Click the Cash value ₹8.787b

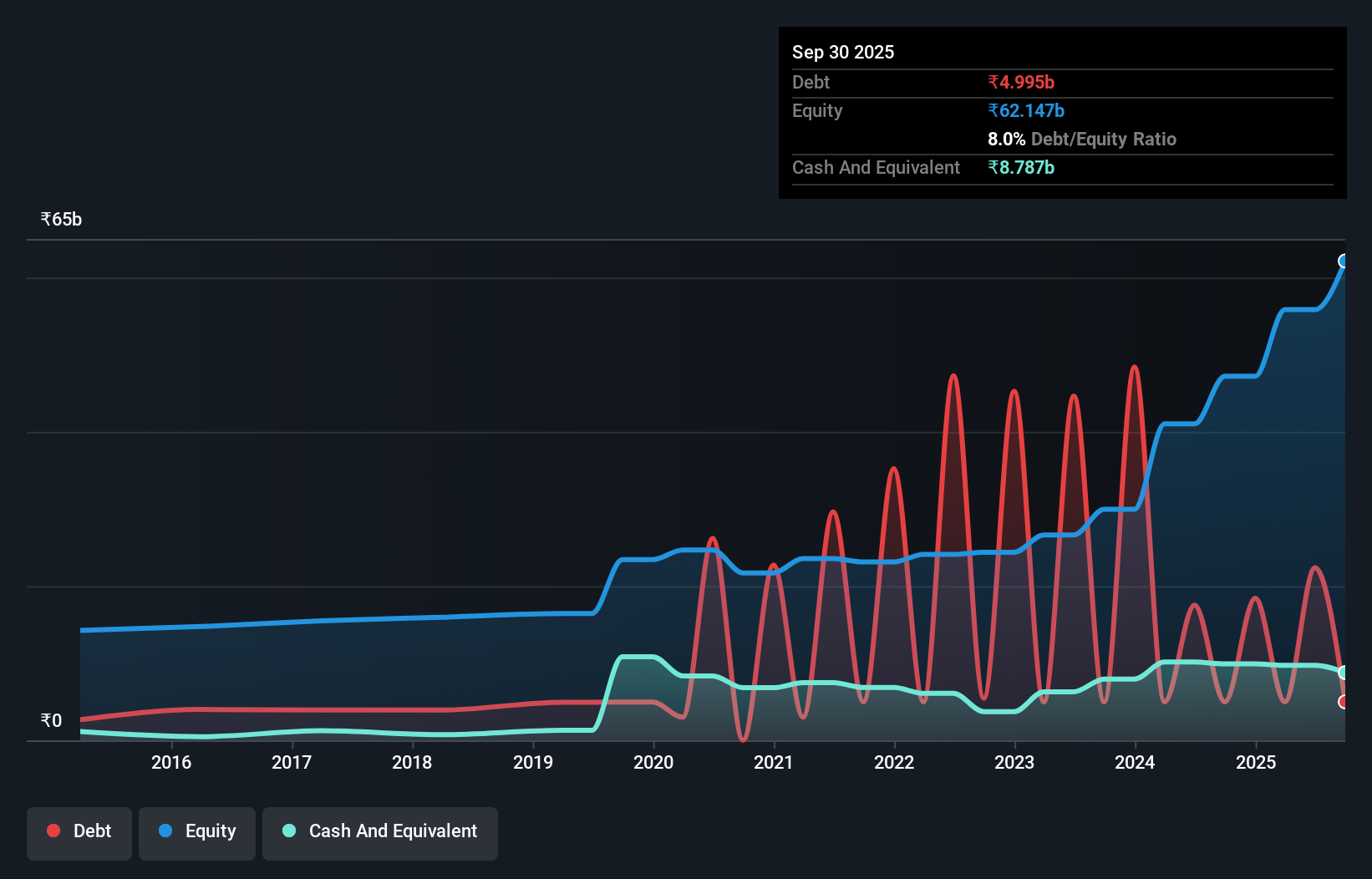coord(1023,167)
